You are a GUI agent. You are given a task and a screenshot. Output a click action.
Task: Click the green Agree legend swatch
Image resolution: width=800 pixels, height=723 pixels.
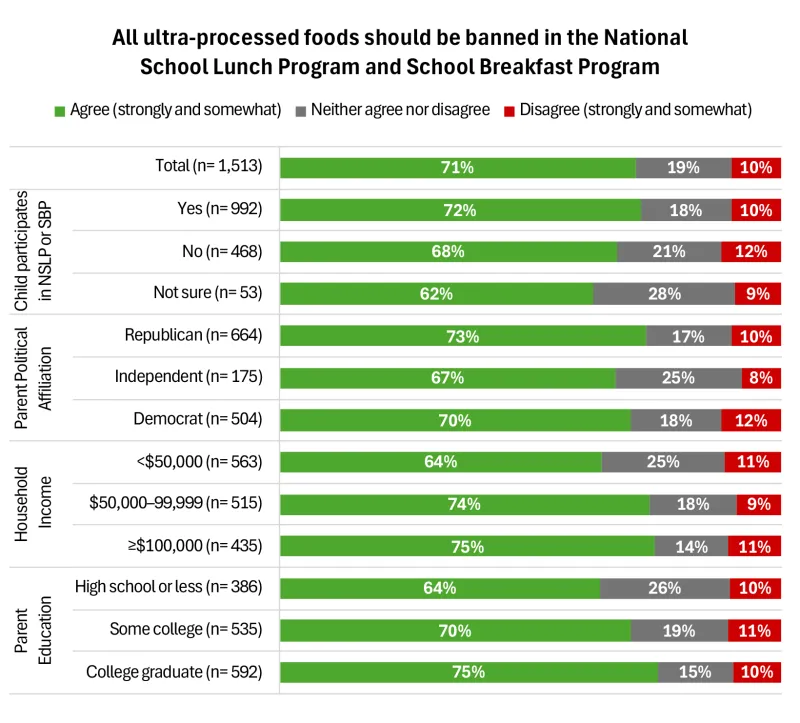click(x=60, y=109)
